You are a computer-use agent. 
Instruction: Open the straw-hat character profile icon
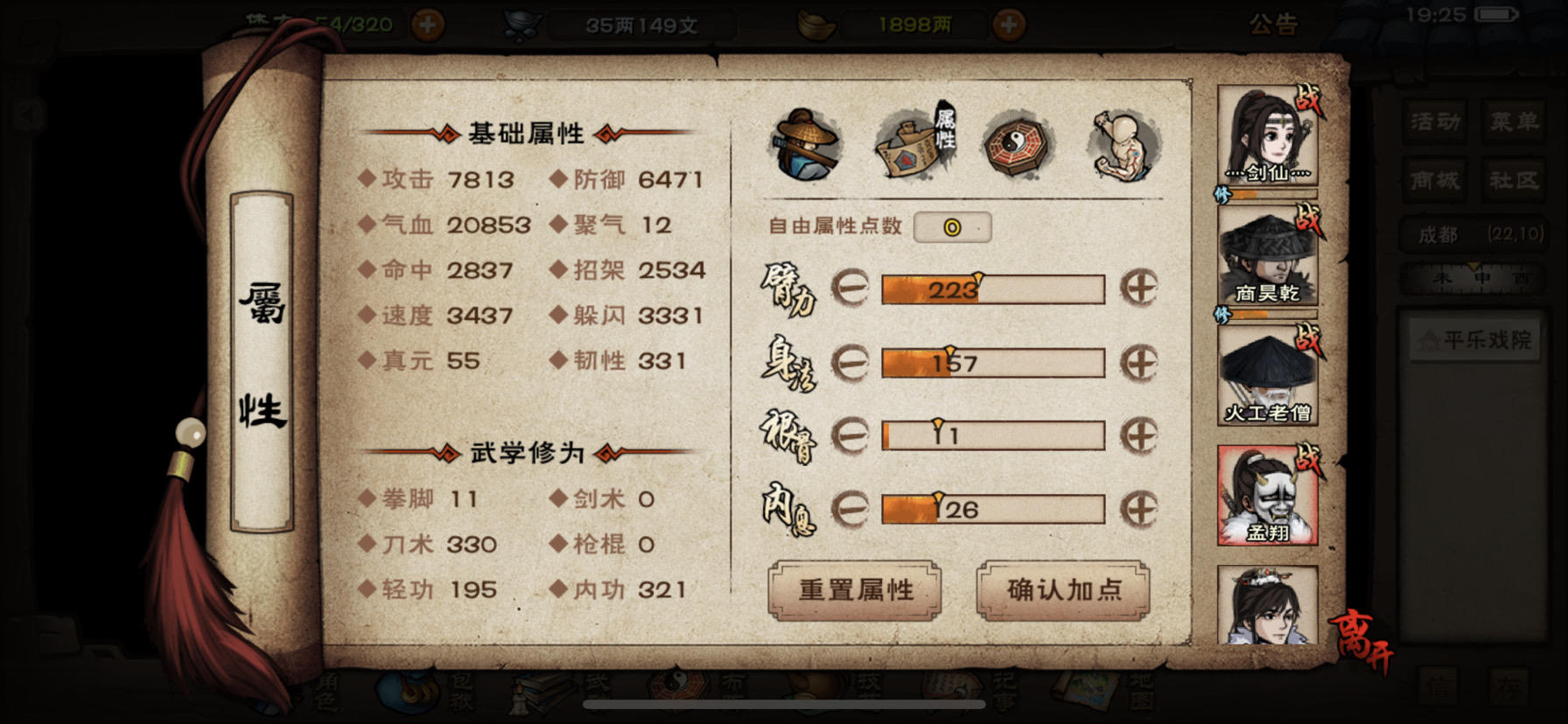(x=806, y=144)
